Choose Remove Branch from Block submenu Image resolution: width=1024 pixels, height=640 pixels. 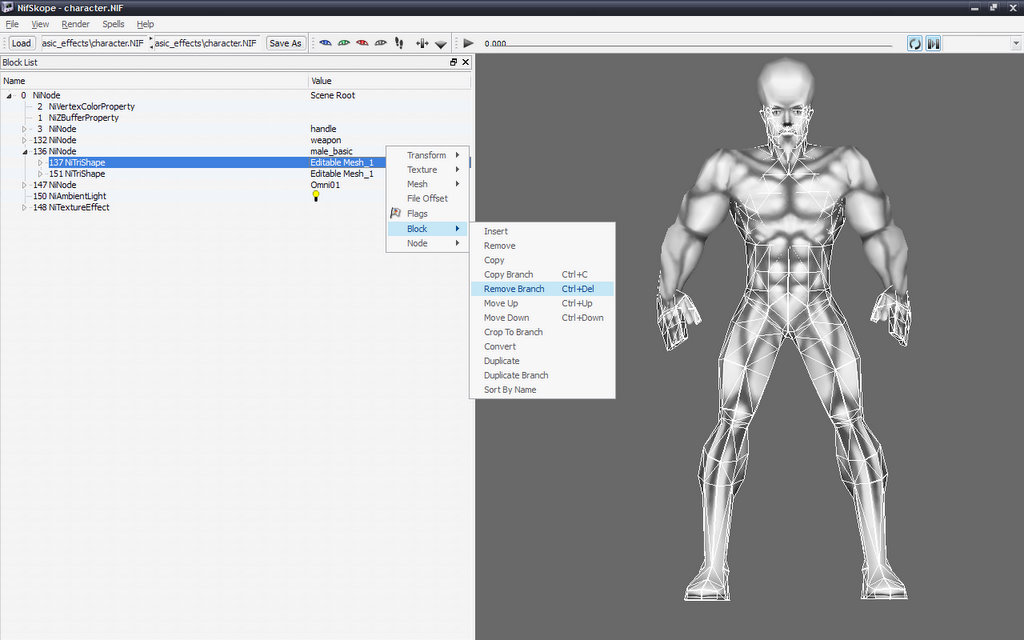tap(514, 289)
